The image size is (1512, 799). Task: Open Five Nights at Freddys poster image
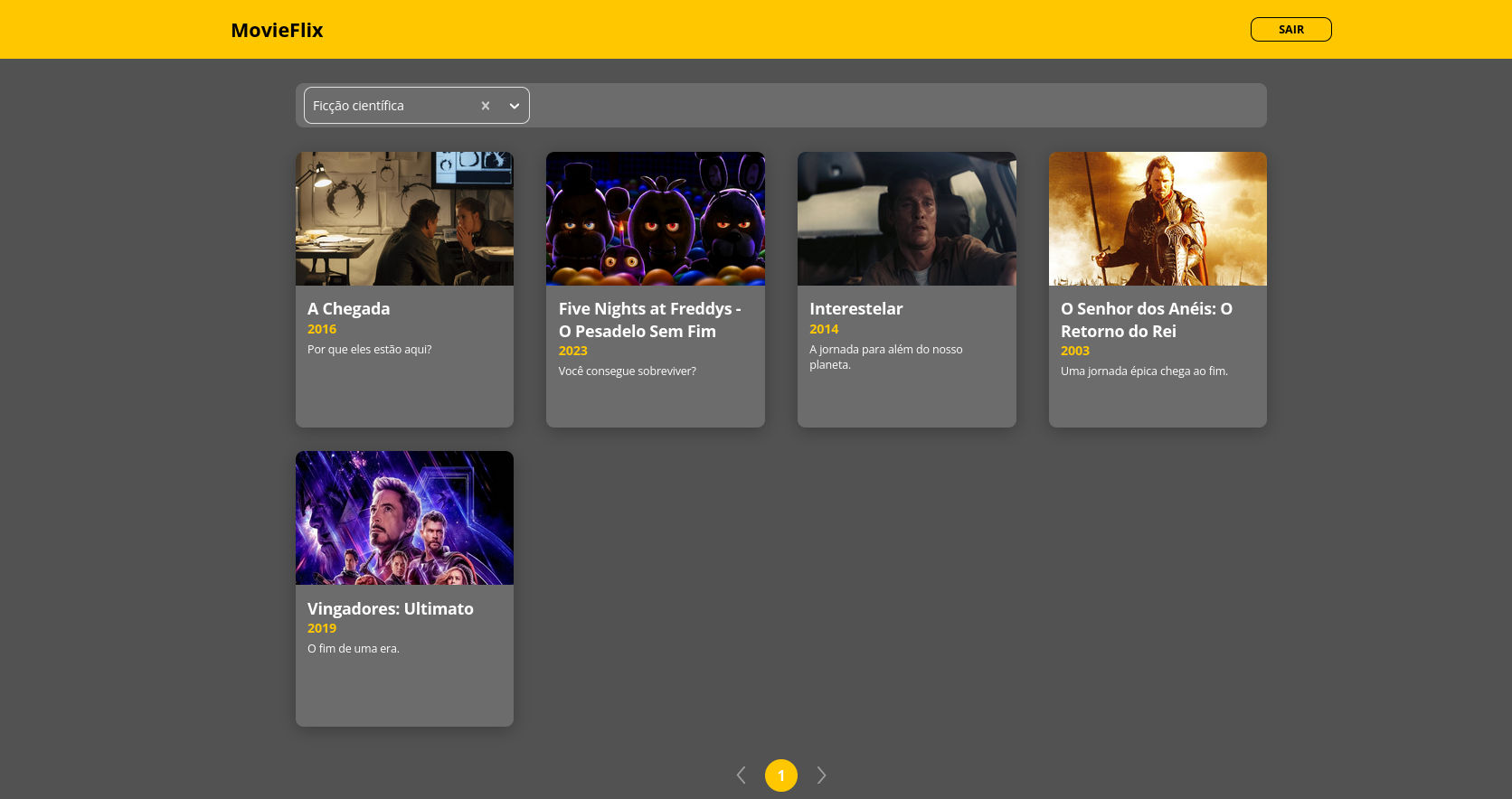tap(656, 219)
